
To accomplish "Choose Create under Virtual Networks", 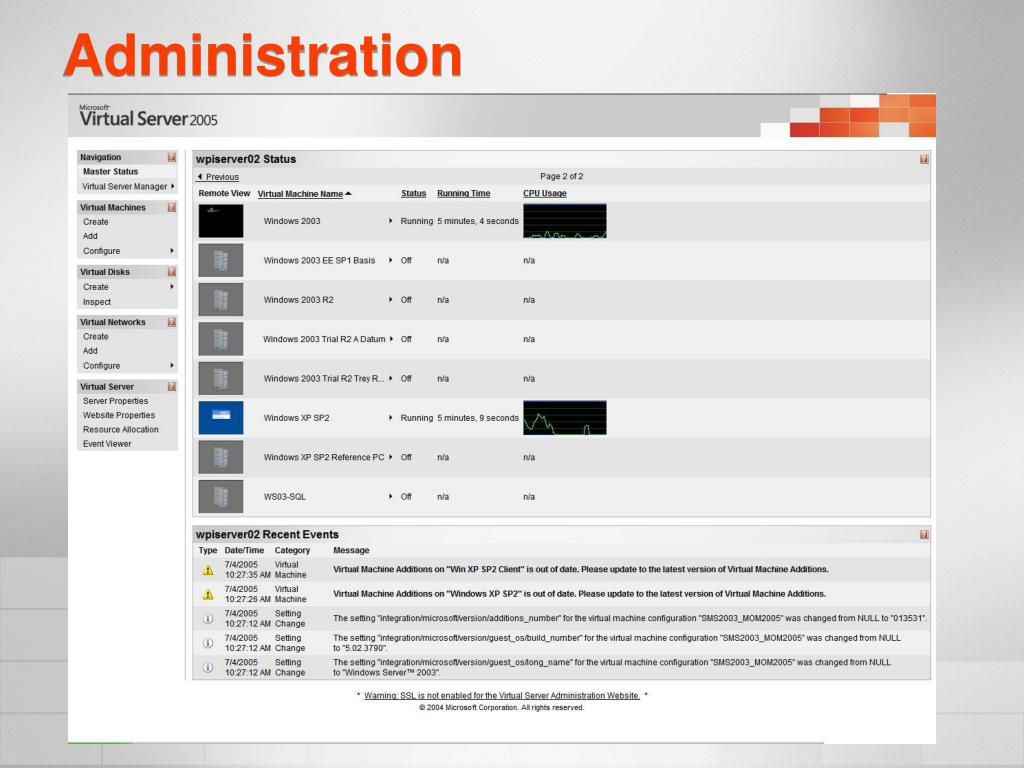I will pyautogui.click(x=95, y=337).
